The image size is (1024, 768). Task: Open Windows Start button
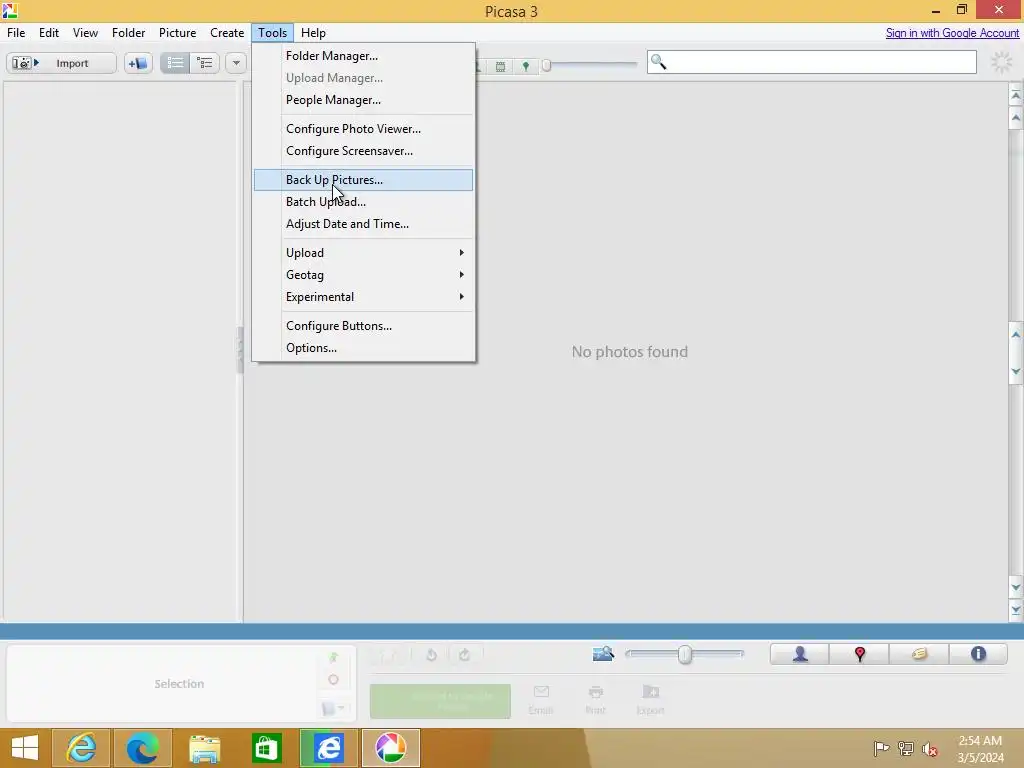25,748
